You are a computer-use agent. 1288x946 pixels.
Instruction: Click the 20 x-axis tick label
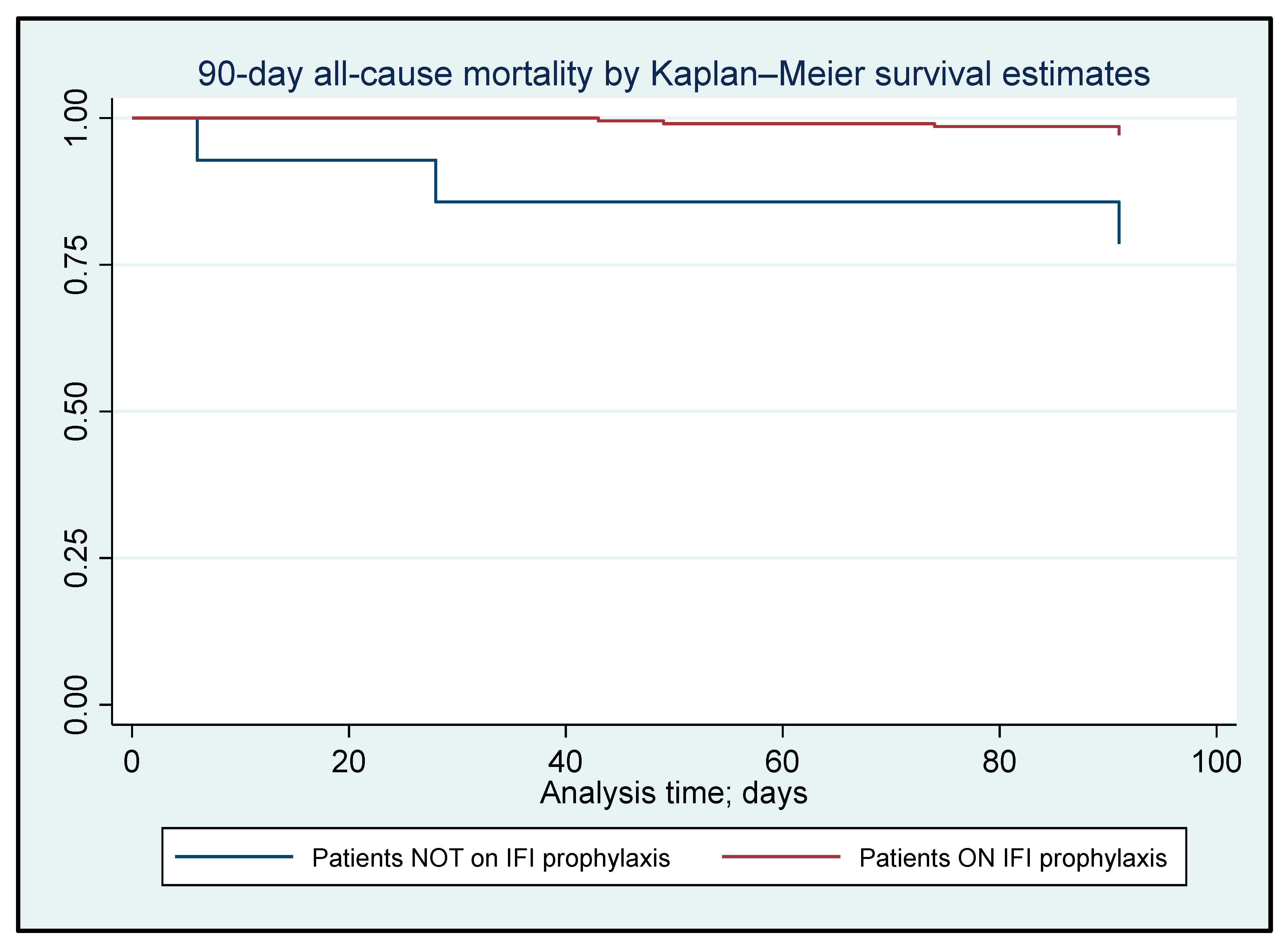[x=348, y=762]
